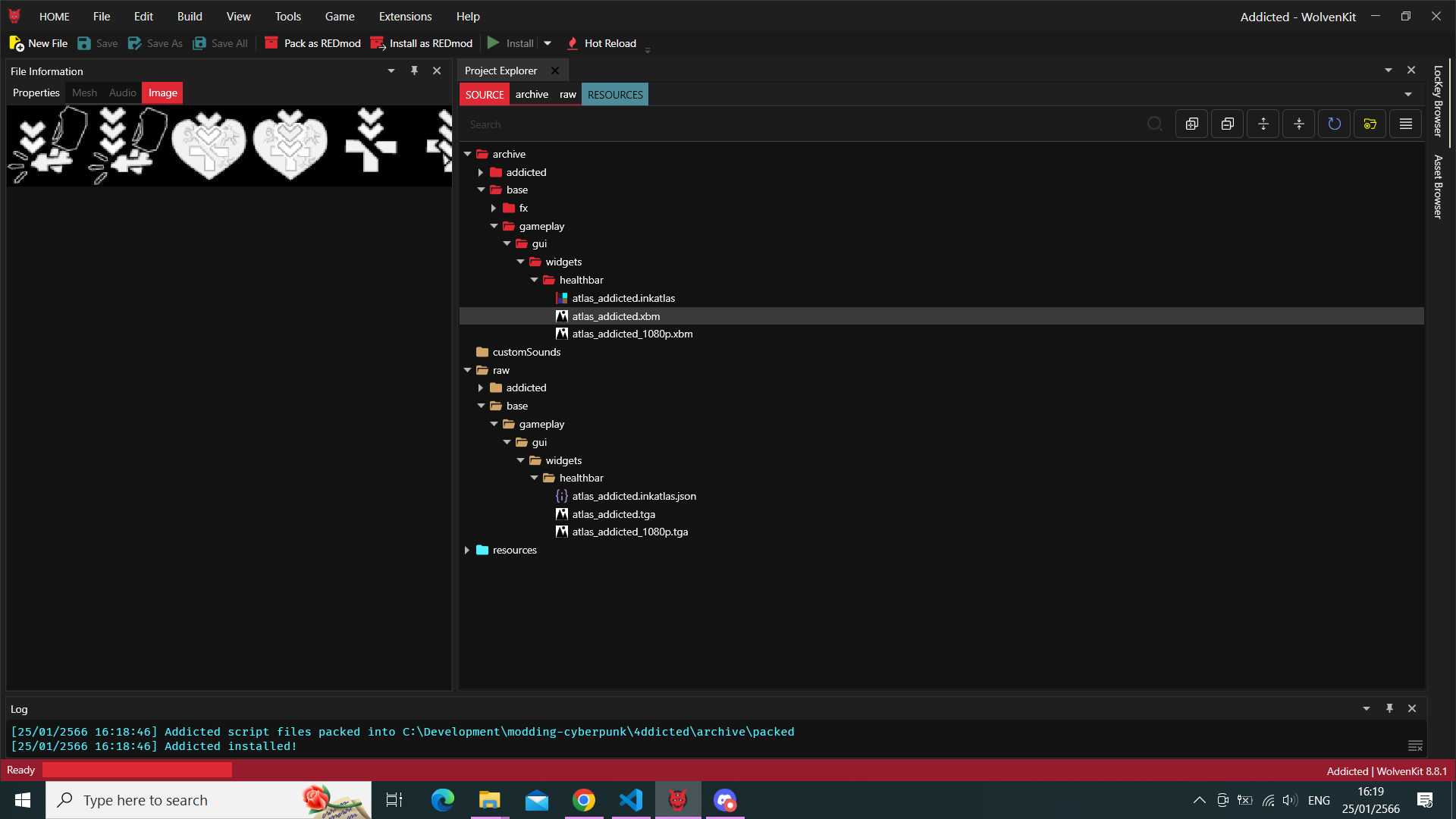The image size is (1456, 819).
Task: Collapse the red widgets folder under archive
Action: [520, 262]
